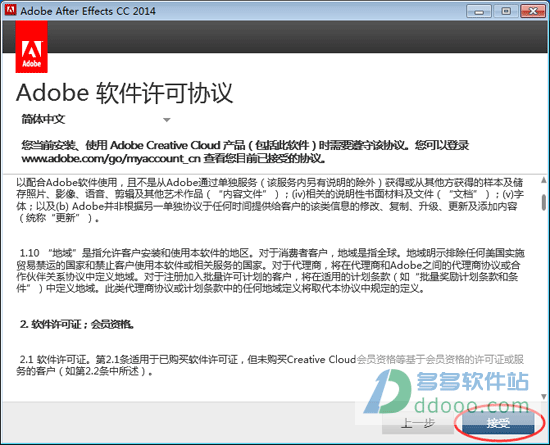This screenshot has height=445, width=550.
Task: Click the license text scrollbar thumb
Action: [544, 202]
